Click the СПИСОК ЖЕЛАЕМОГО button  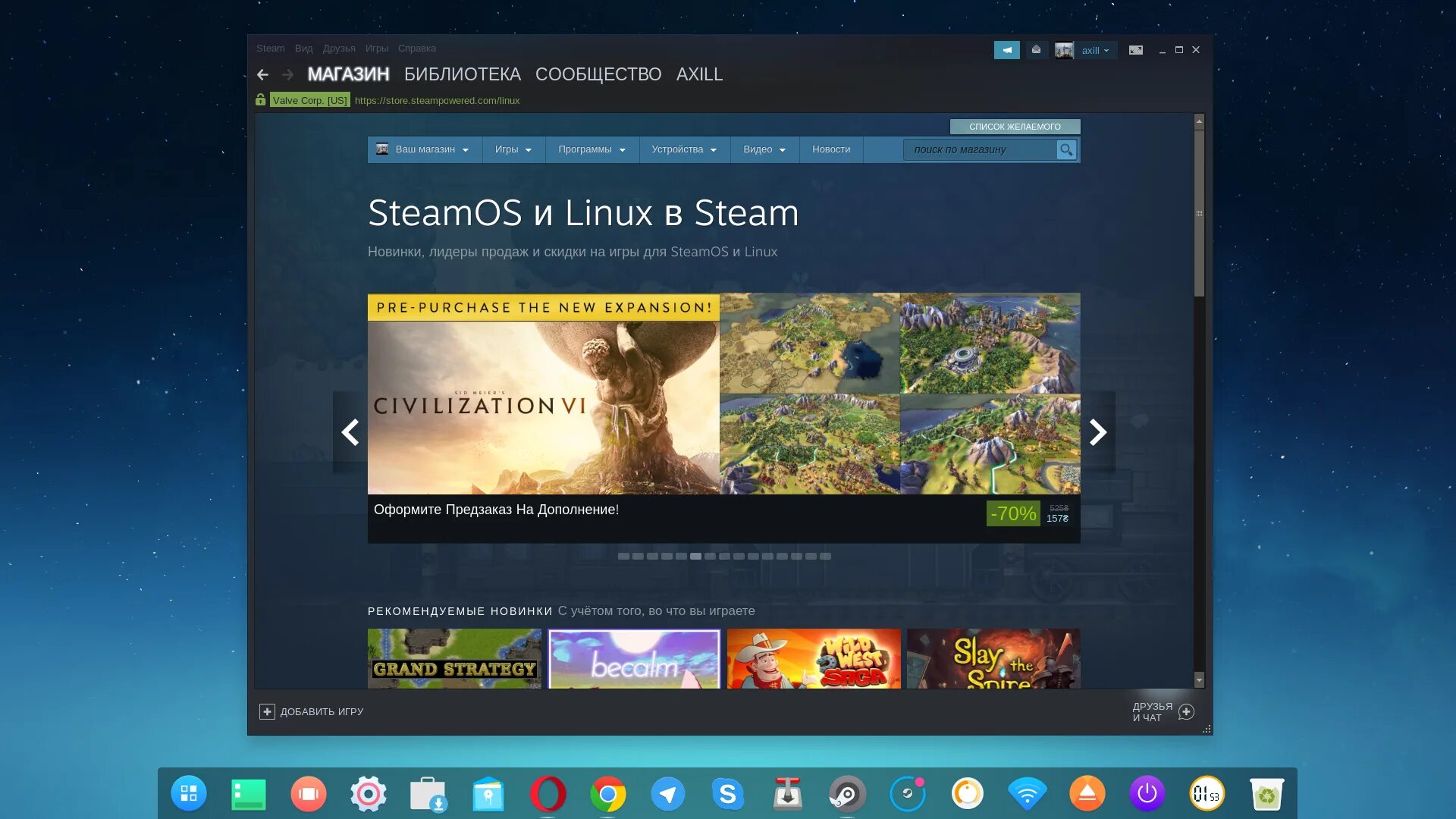pyautogui.click(x=1015, y=127)
